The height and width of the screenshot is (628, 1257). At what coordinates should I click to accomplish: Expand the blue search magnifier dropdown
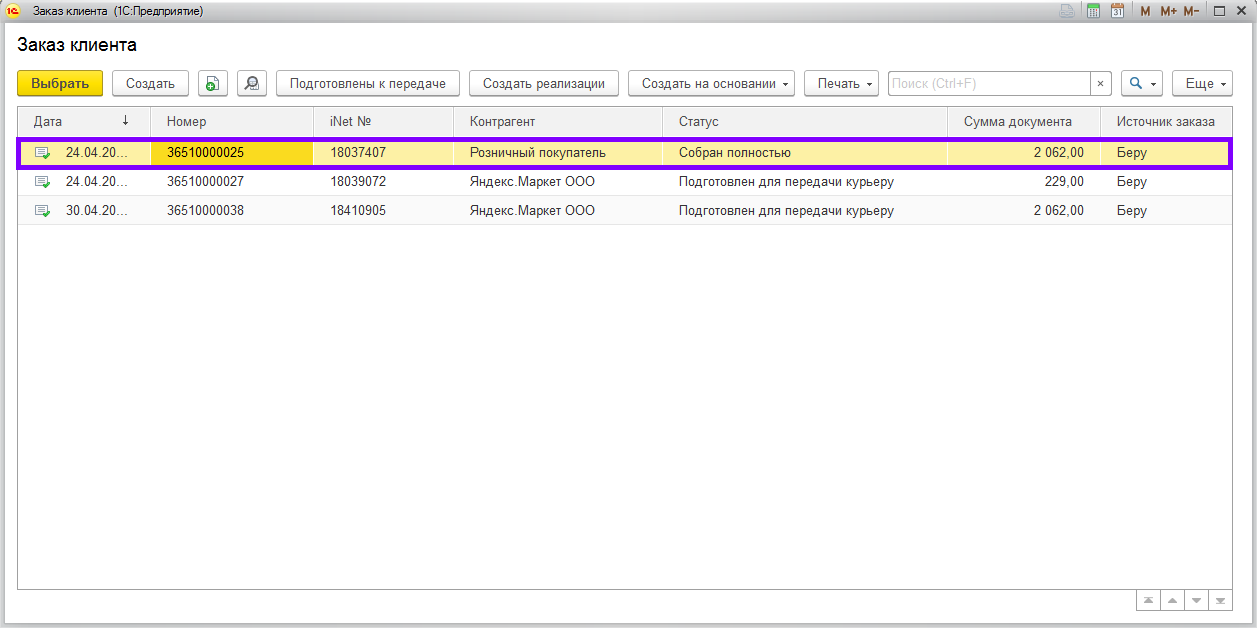point(1142,84)
